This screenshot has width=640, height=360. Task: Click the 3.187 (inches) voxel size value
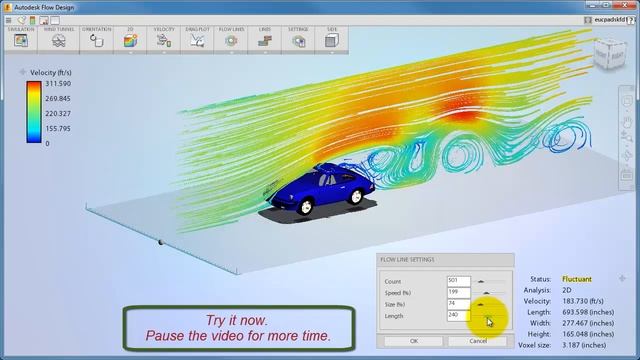click(x=584, y=345)
